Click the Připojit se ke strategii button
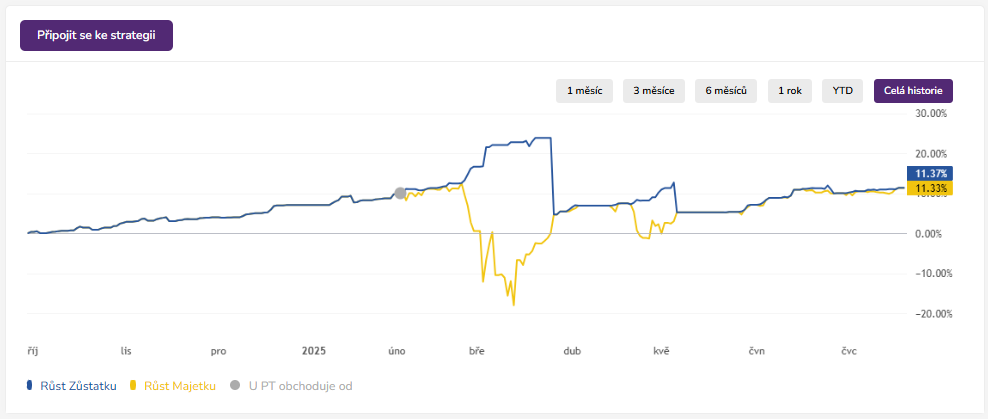This screenshot has height=419, width=988. [x=96, y=35]
